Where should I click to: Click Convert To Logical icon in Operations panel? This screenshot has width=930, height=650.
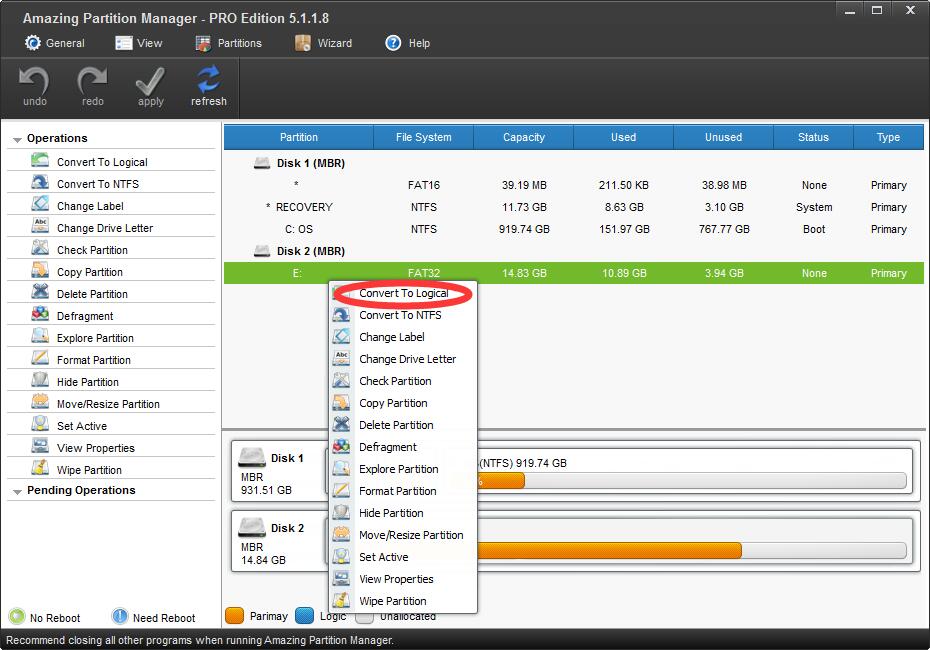[40, 160]
